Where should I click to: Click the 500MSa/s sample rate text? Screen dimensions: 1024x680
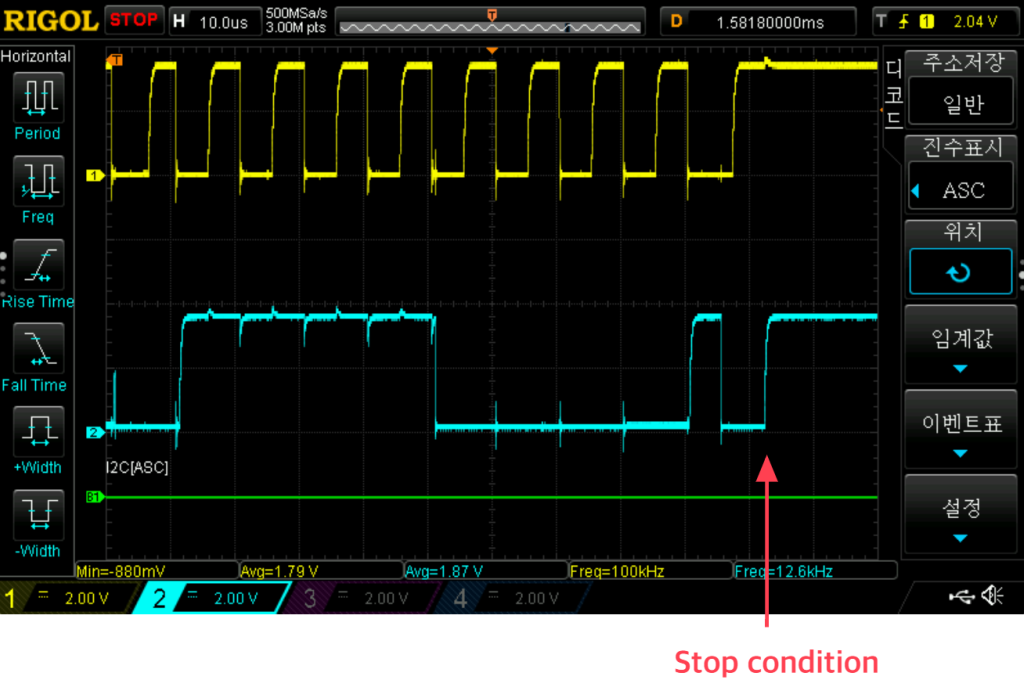tap(296, 13)
